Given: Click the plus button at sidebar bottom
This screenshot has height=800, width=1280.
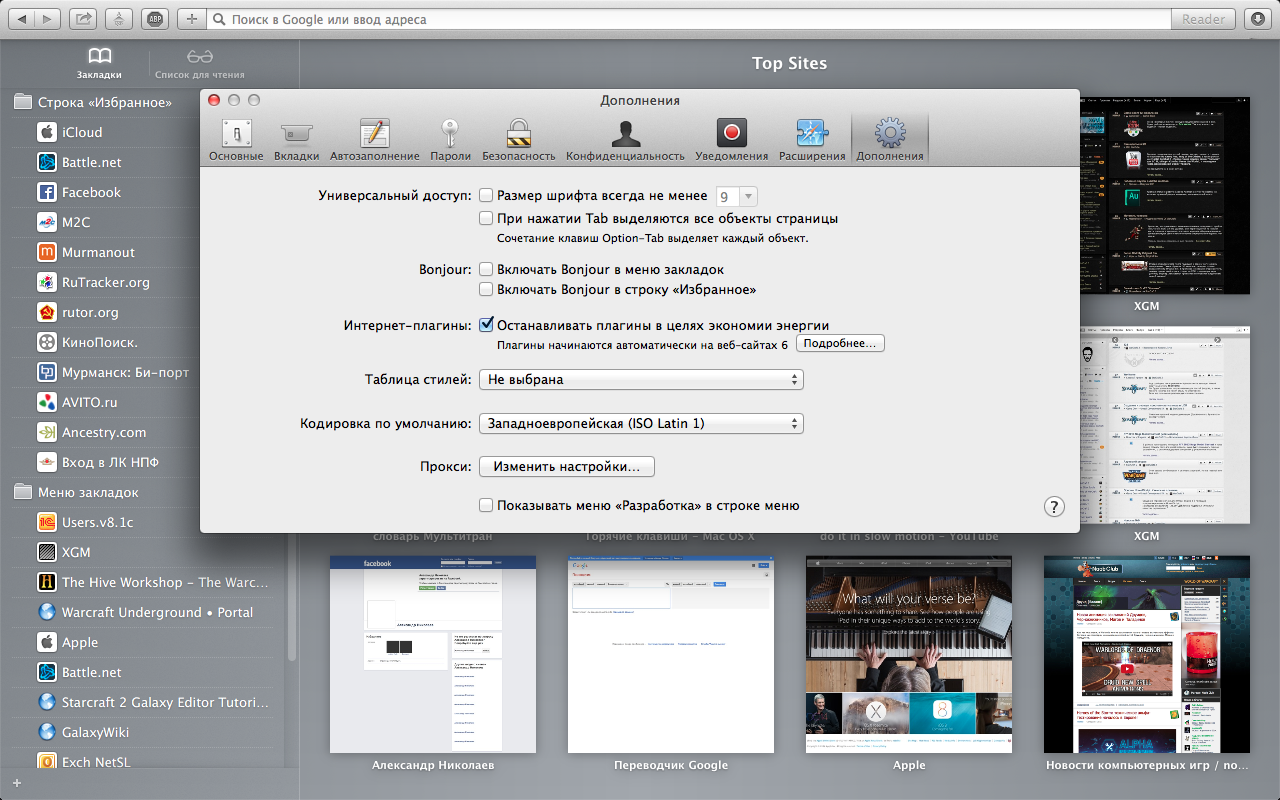Looking at the screenshot, I should [x=17, y=783].
